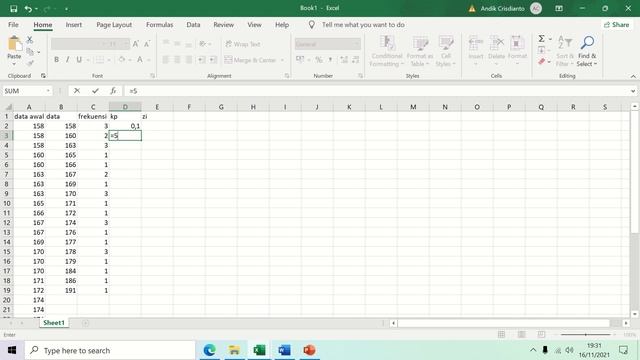Viewport: 640px width, 360px height.
Task: Cancel the formula entry with the X icon
Action: point(77,91)
